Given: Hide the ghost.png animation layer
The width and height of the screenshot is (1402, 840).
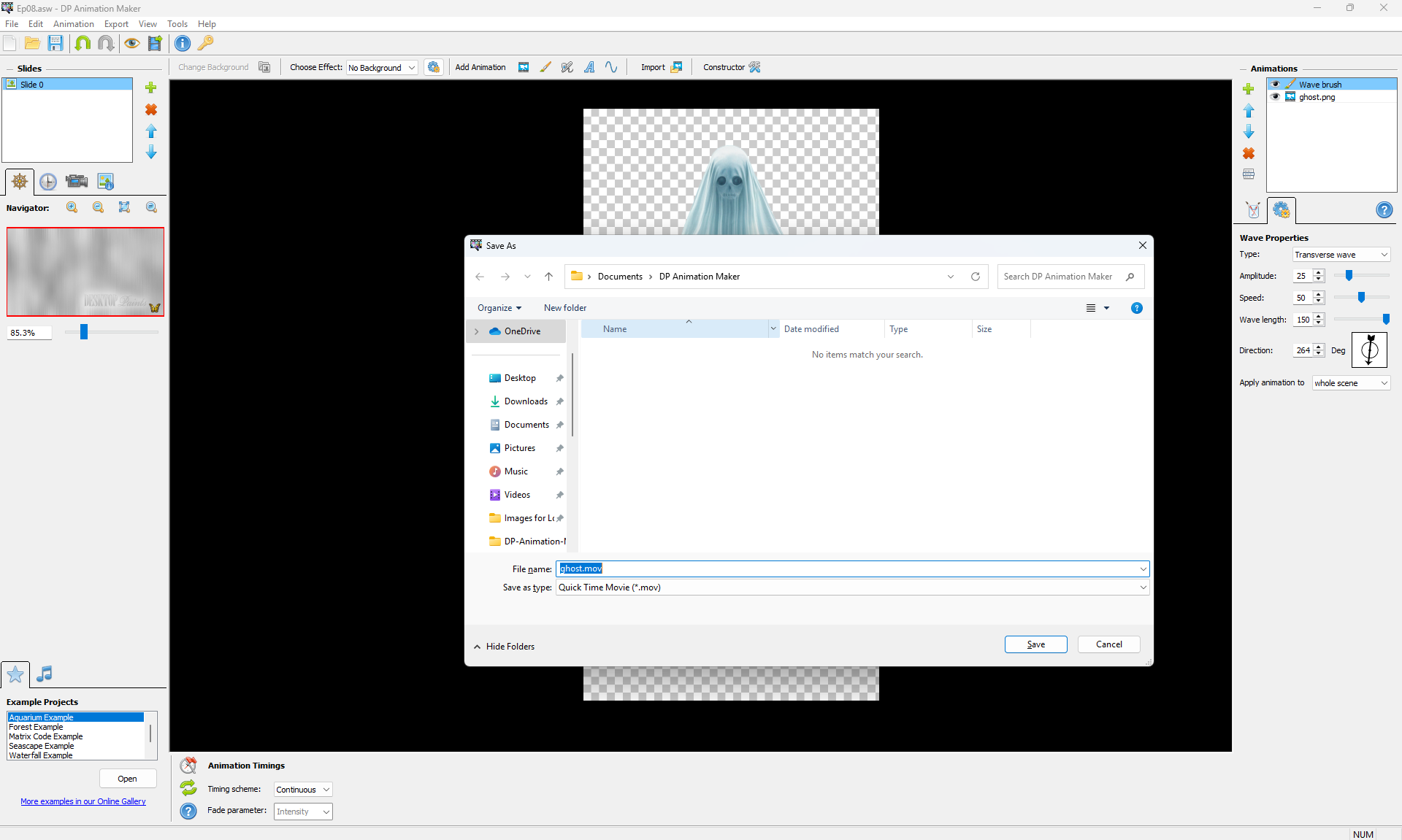Looking at the screenshot, I should pos(1276,97).
